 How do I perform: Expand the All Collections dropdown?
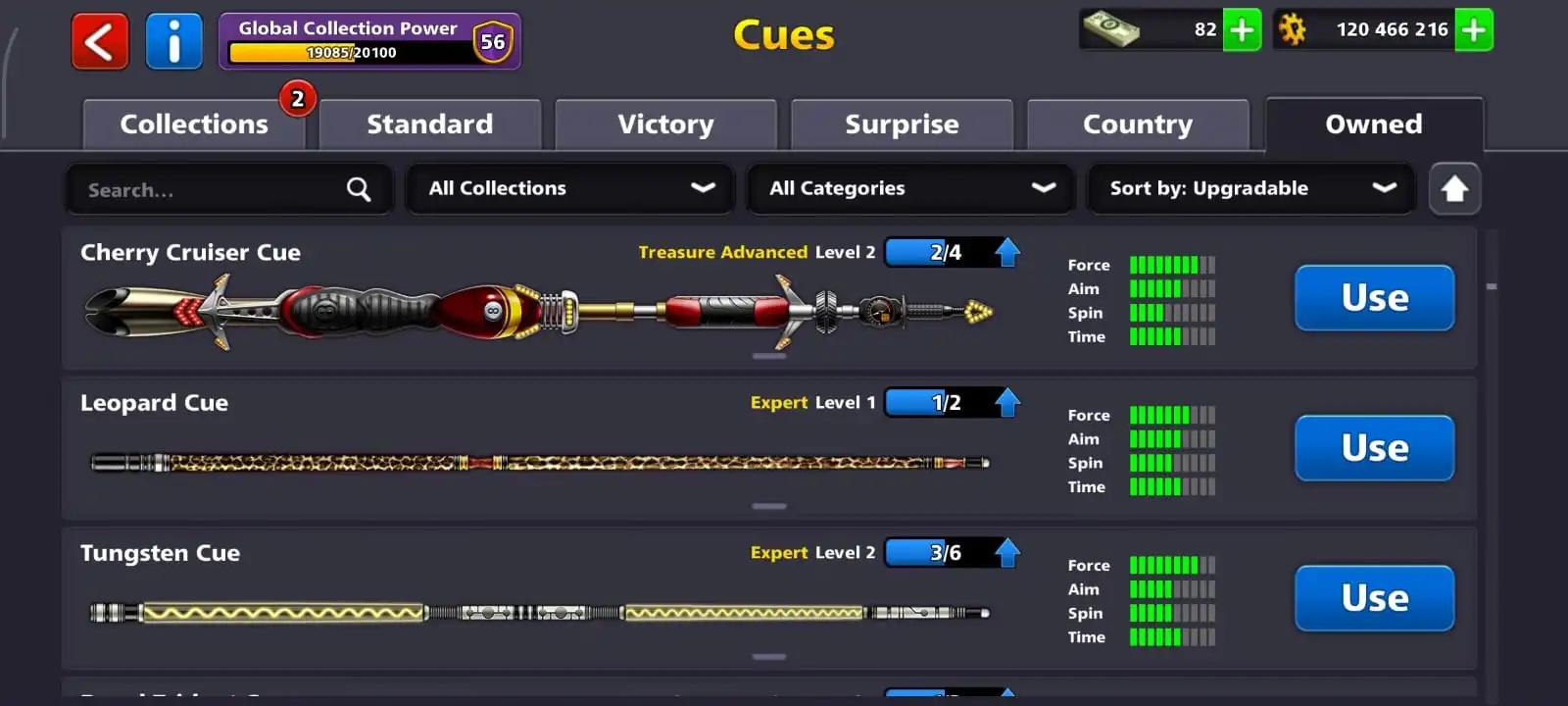(x=570, y=188)
